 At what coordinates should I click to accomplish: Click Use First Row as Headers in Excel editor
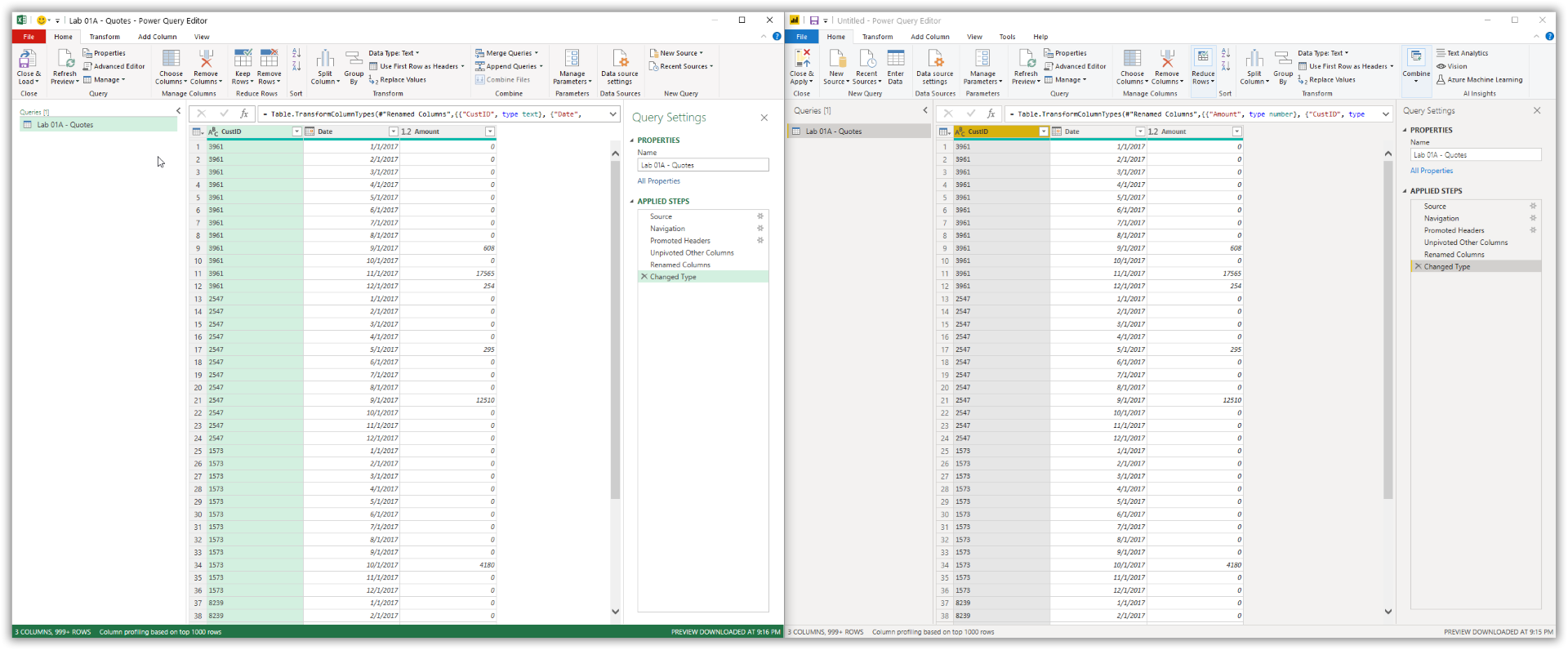416,66
